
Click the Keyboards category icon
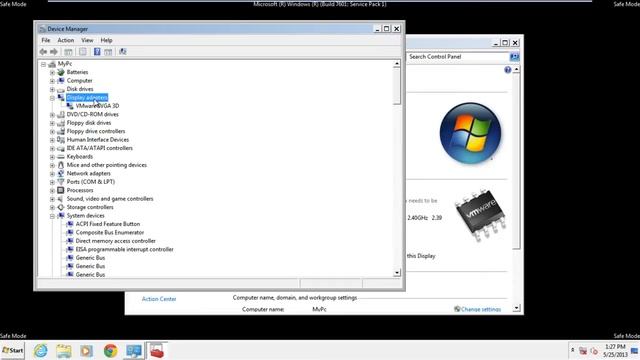click(x=61, y=157)
